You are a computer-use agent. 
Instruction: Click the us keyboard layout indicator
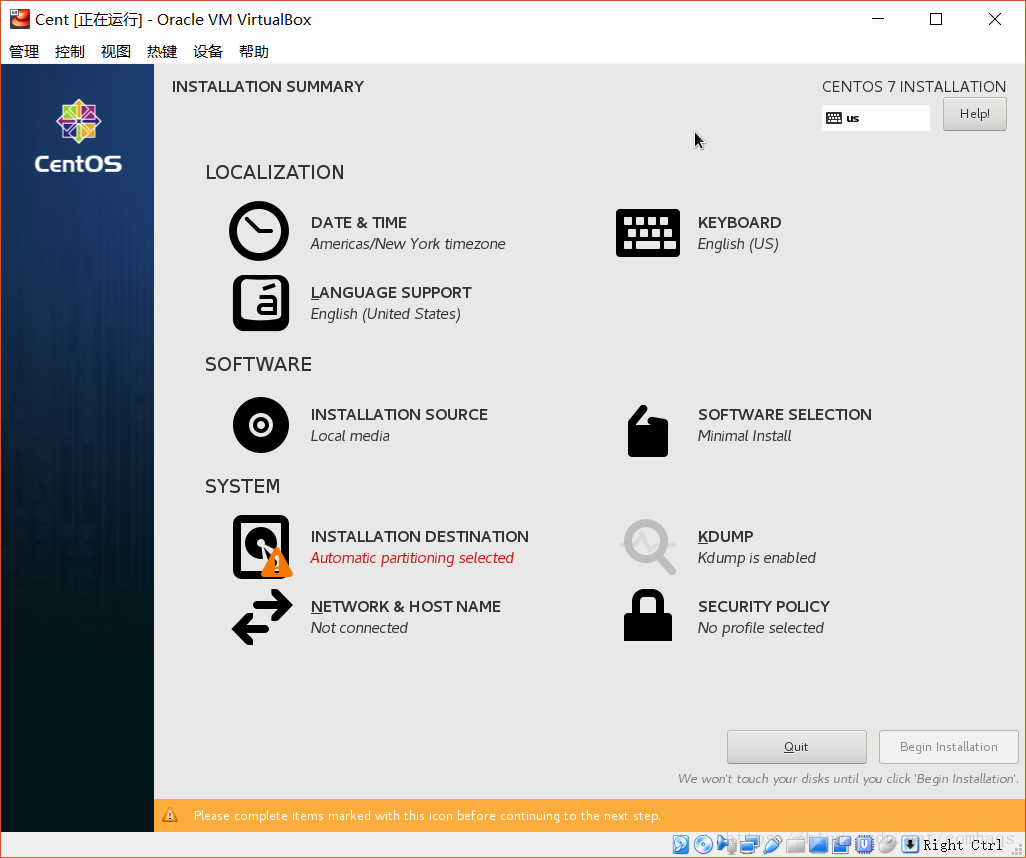(876, 118)
